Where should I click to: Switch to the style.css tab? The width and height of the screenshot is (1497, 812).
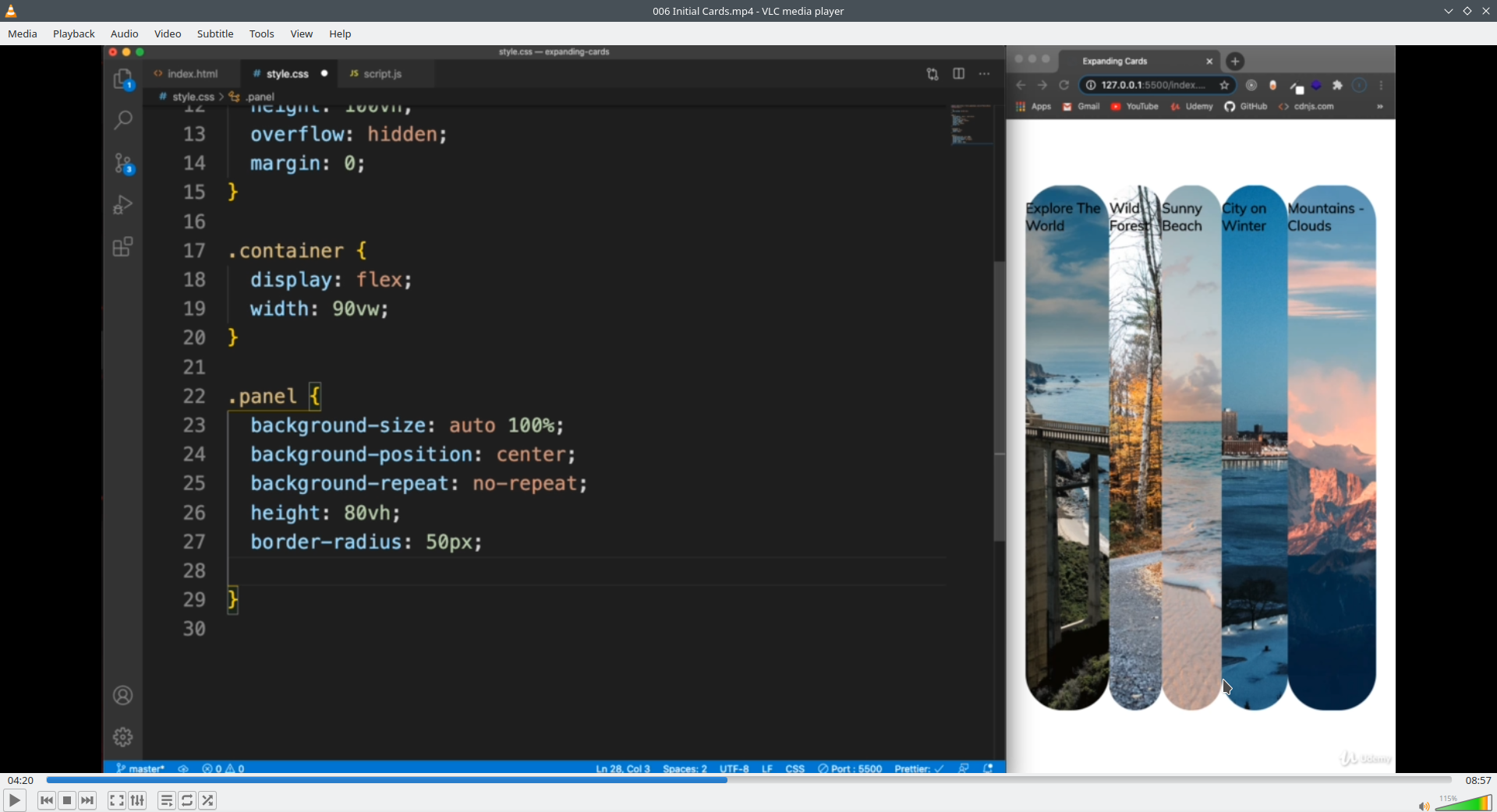288,73
